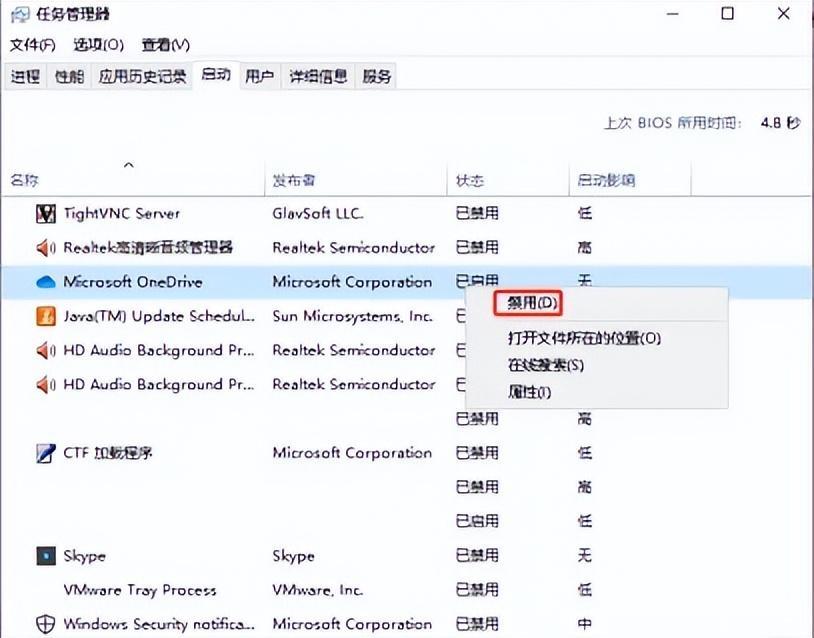Choose 禁用(D) in the context menu
Viewport: 814px width, 638px height.
click(x=528, y=303)
